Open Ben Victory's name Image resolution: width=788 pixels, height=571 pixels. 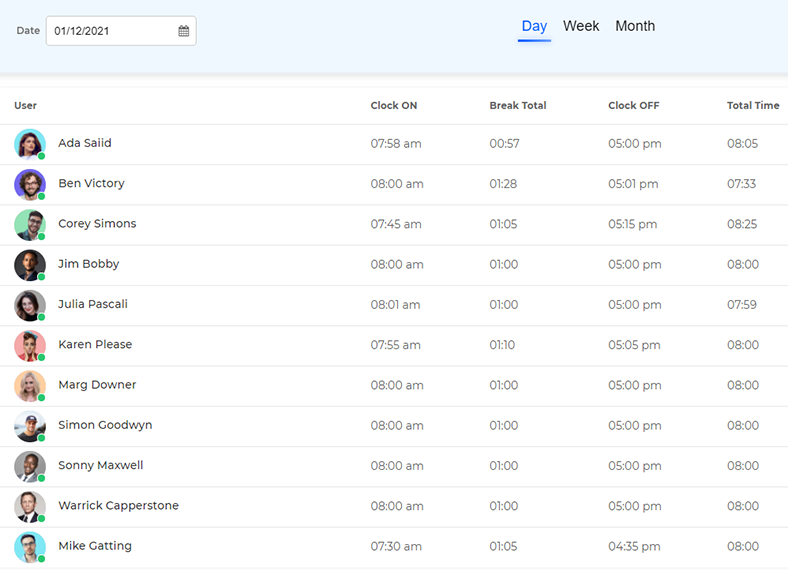point(91,183)
